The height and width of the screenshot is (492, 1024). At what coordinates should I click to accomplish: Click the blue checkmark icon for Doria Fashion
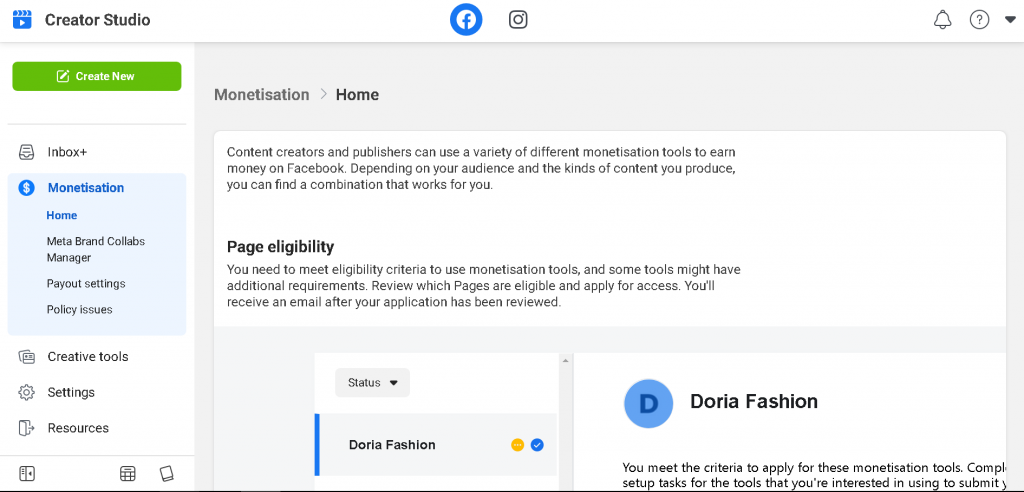pyautogui.click(x=537, y=445)
